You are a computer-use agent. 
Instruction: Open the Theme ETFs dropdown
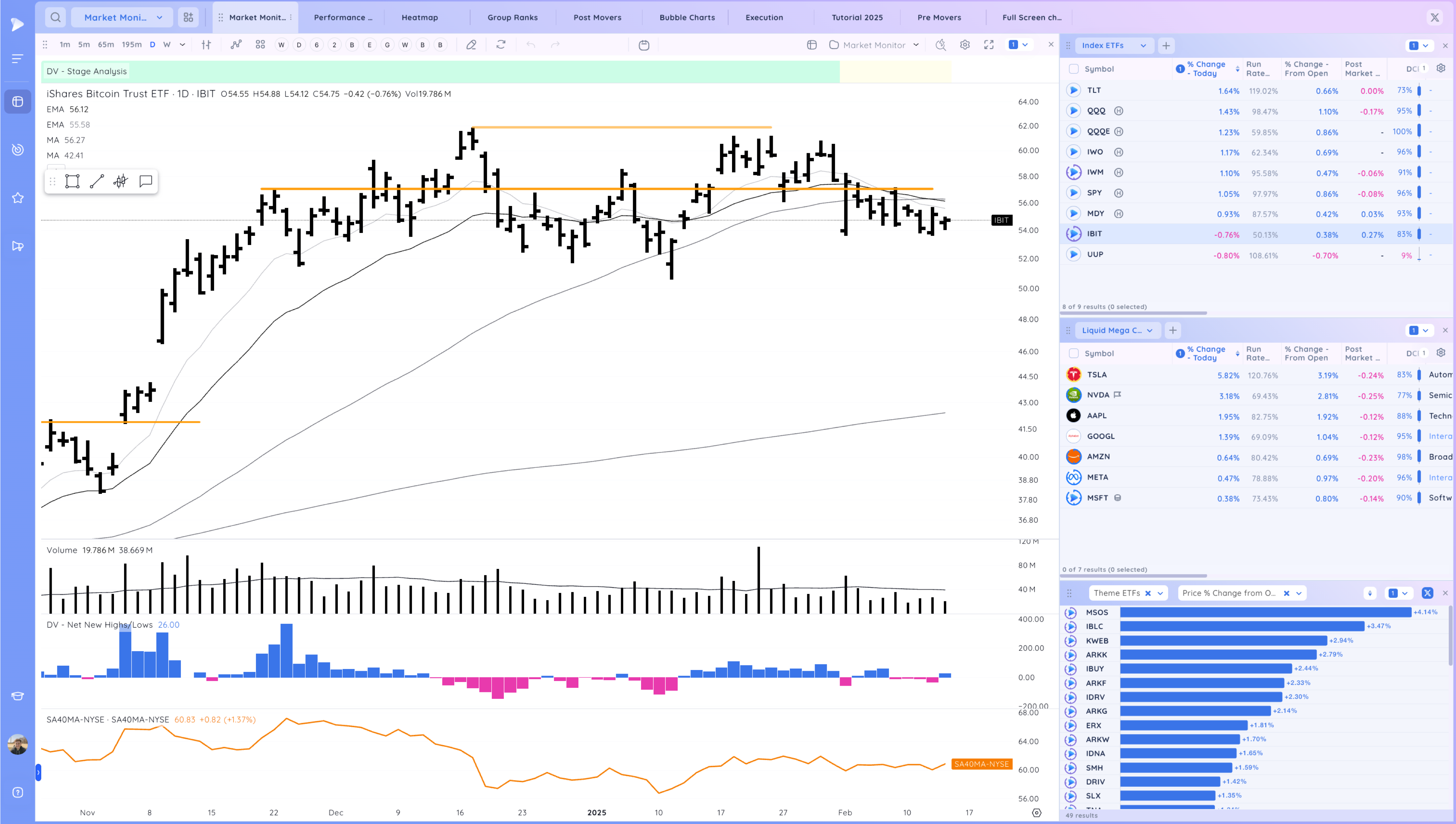click(1160, 593)
